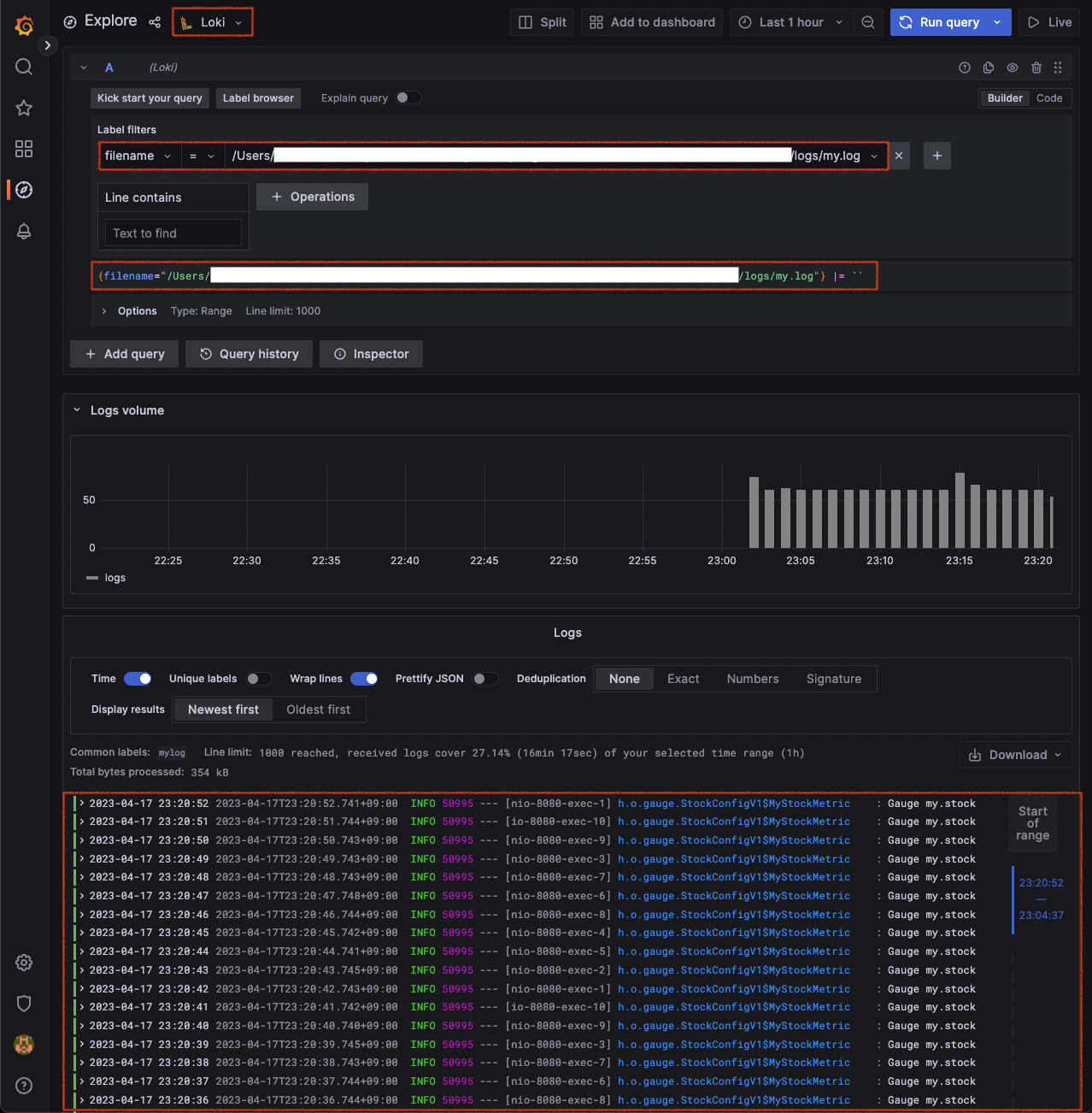Enable Explain query switch
Screen dimensions: 1092x1113
click(408, 97)
